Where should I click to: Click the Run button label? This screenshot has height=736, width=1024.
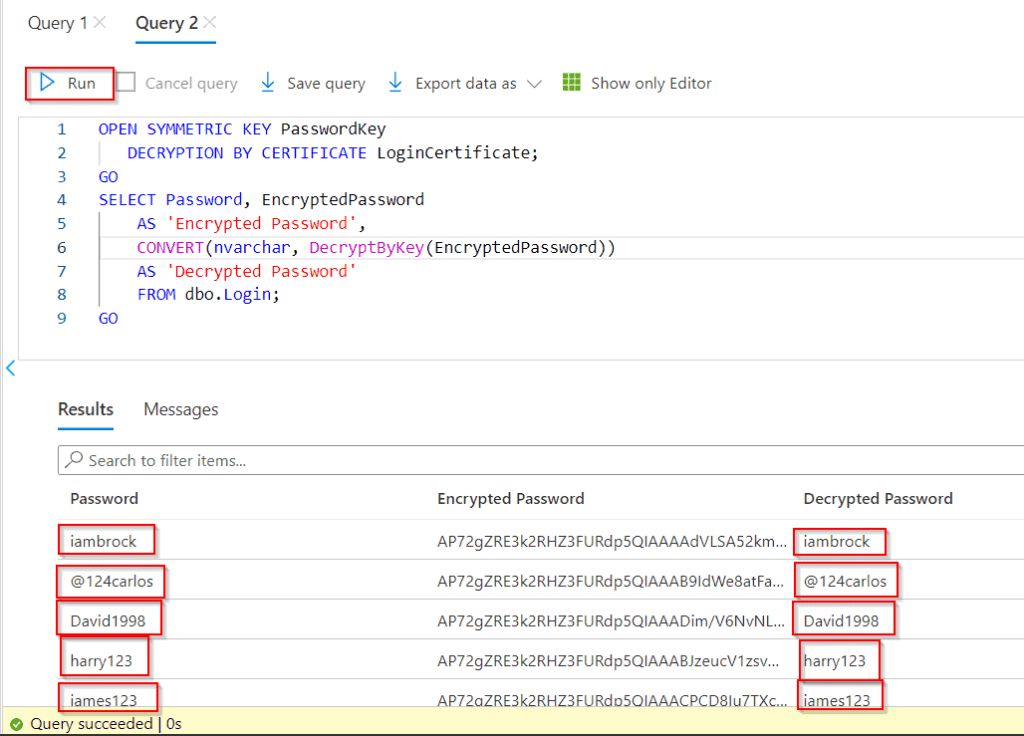[81, 84]
